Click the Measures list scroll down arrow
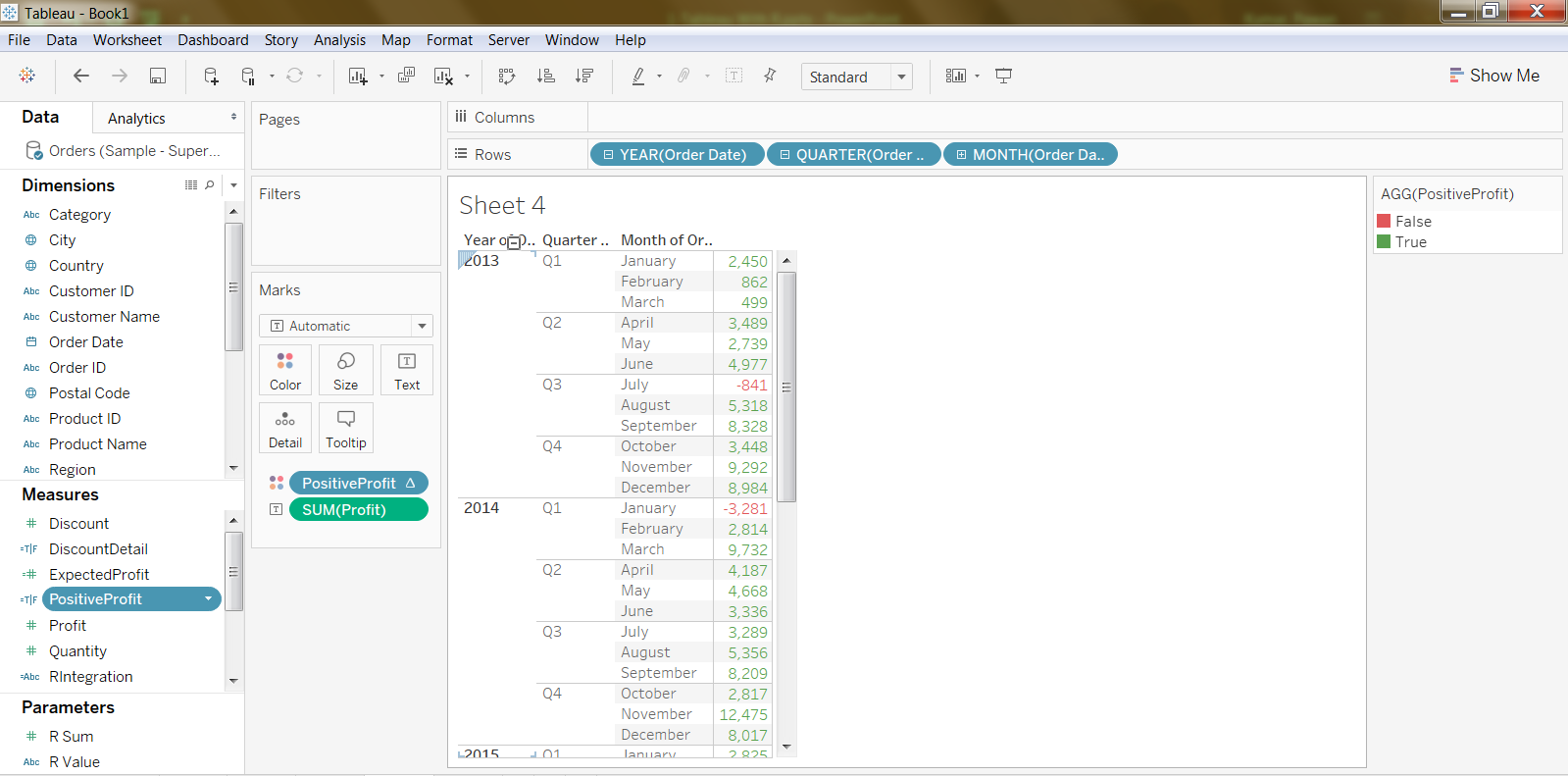 233,681
